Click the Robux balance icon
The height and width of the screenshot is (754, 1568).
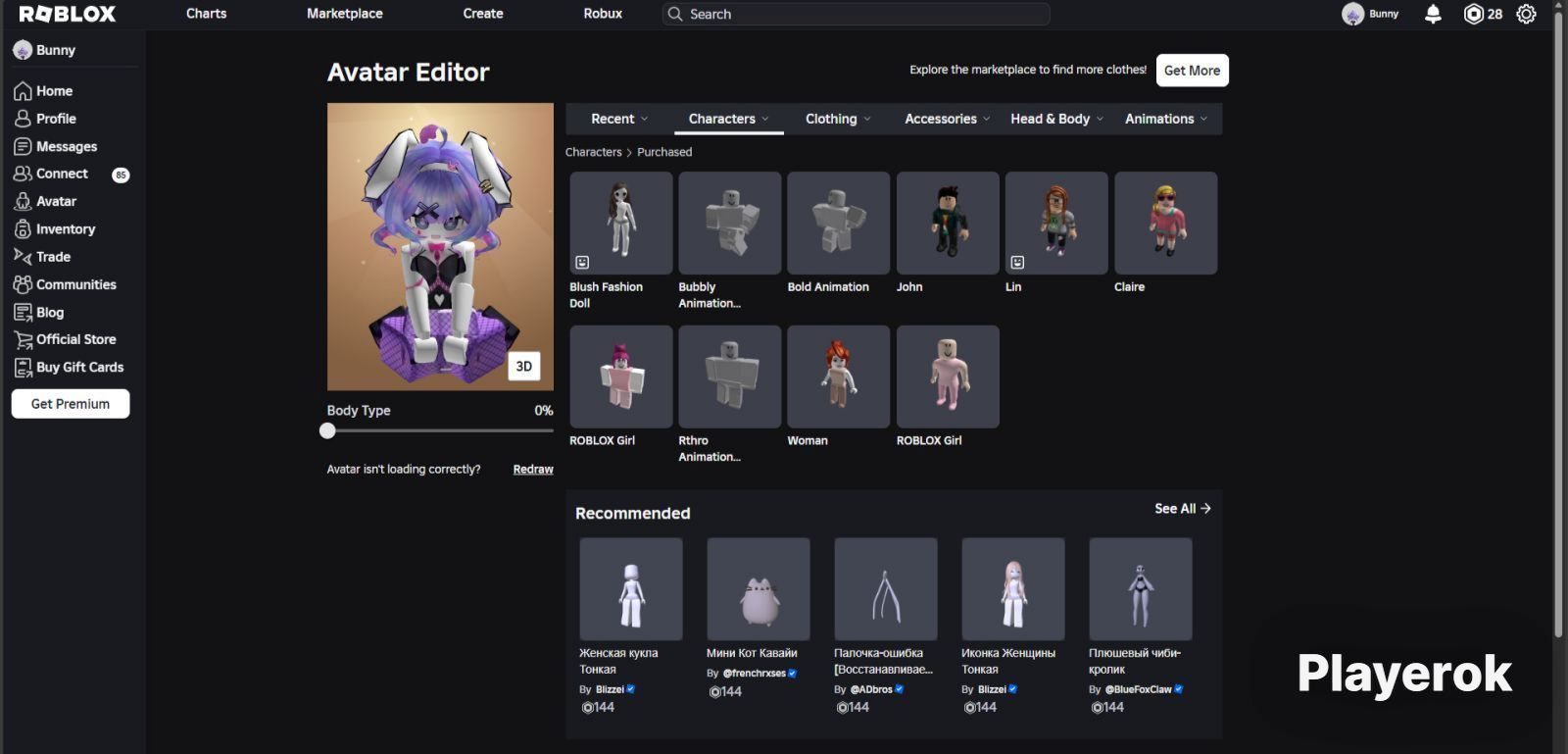click(1473, 14)
